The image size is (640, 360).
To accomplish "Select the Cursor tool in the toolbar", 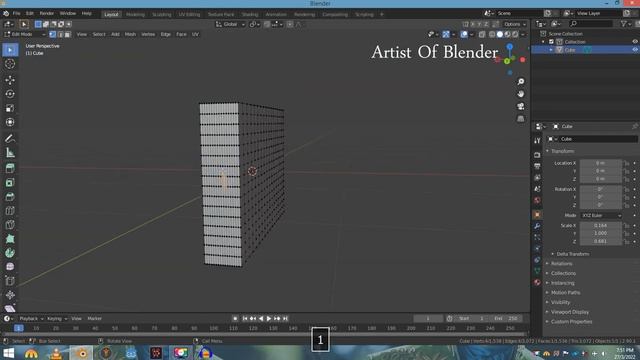I will point(10,64).
